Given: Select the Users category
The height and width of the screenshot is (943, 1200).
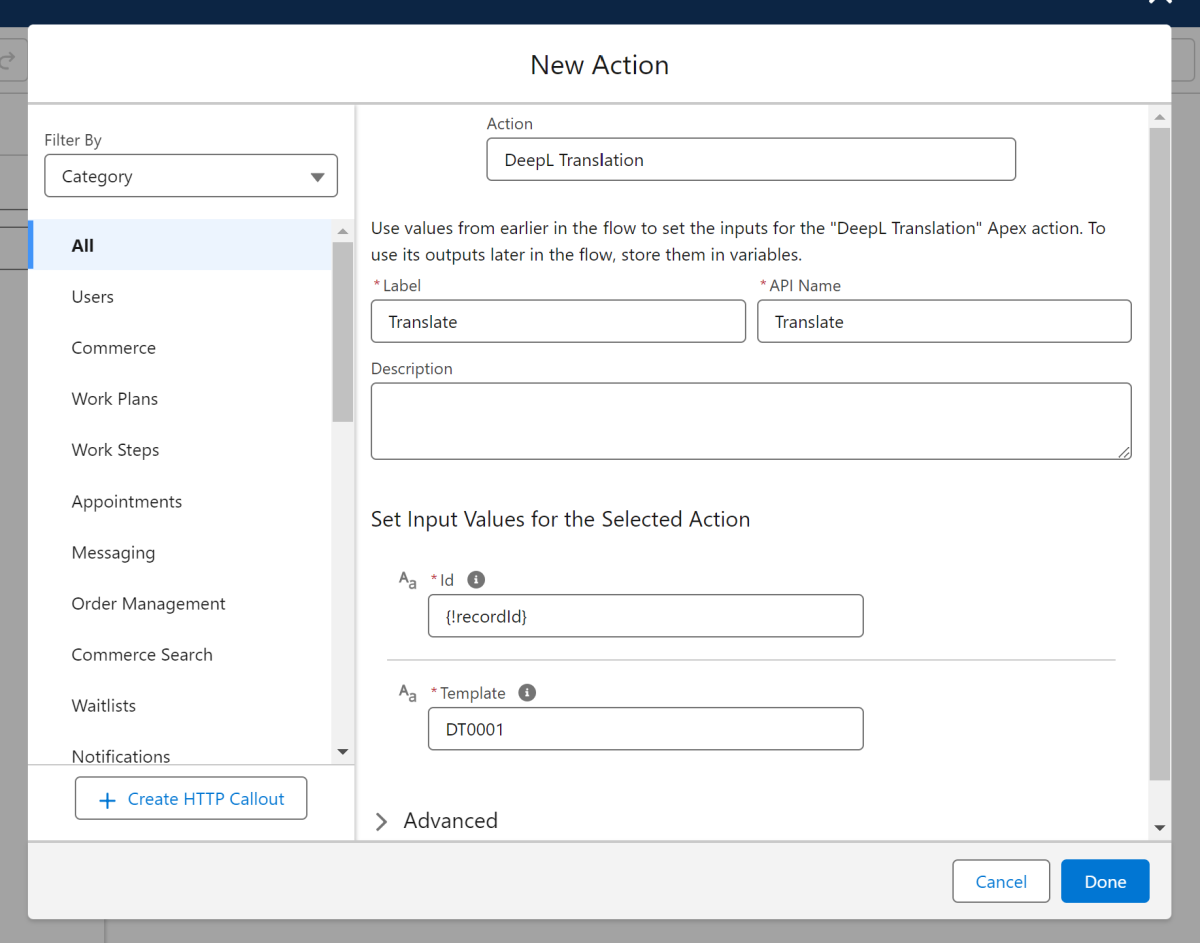Looking at the screenshot, I should 93,297.
